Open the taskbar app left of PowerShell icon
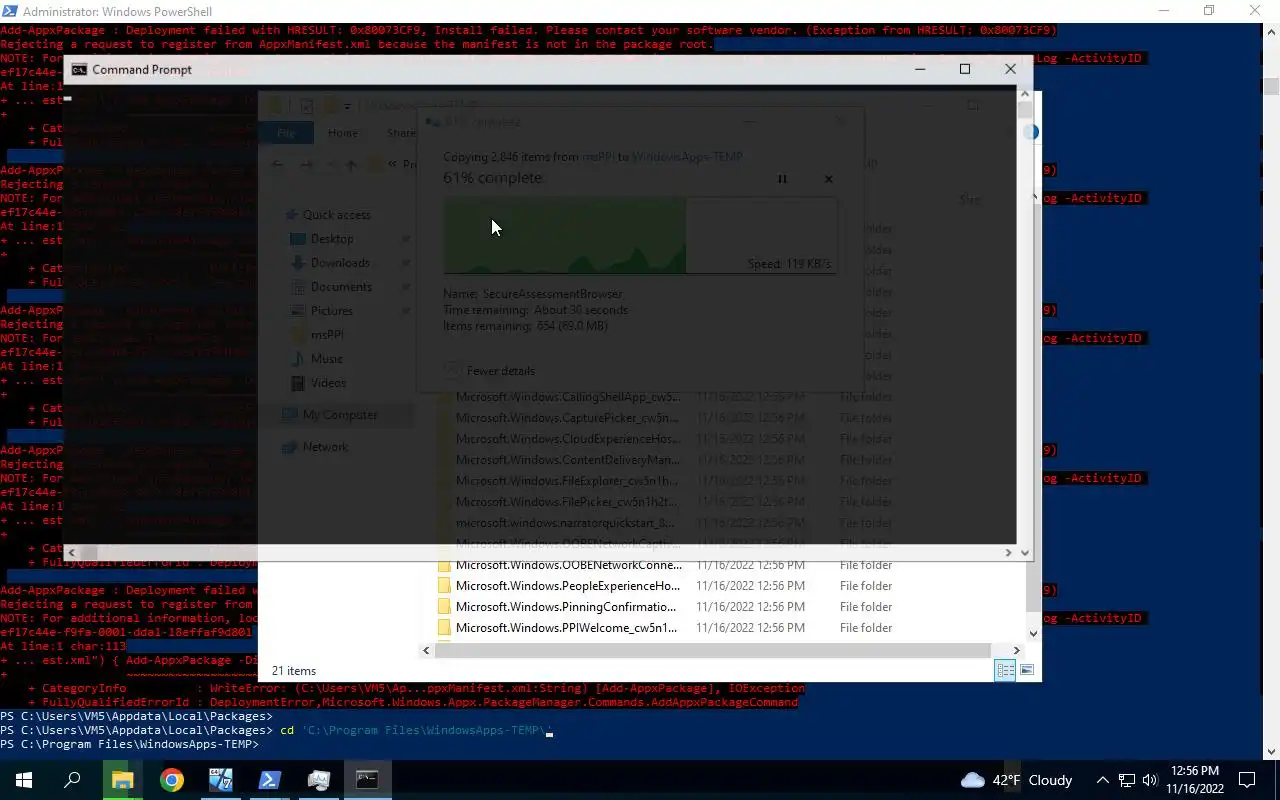 [x=220, y=780]
